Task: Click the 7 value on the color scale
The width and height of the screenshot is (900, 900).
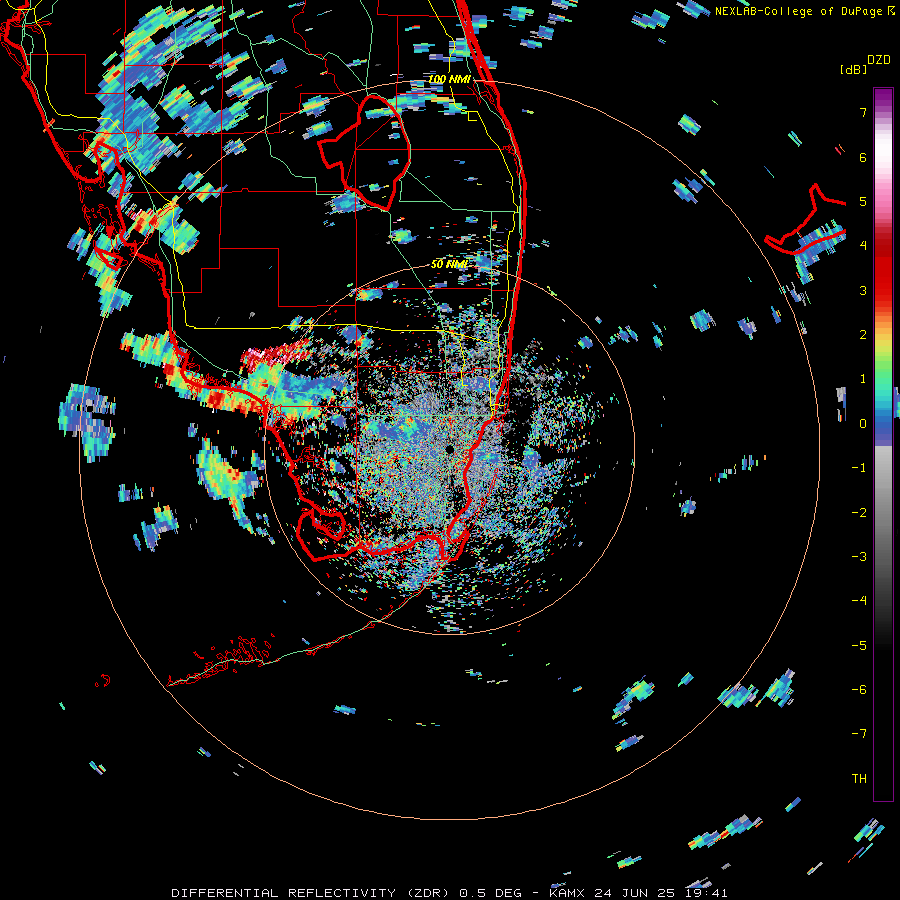Action: [863, 112]
